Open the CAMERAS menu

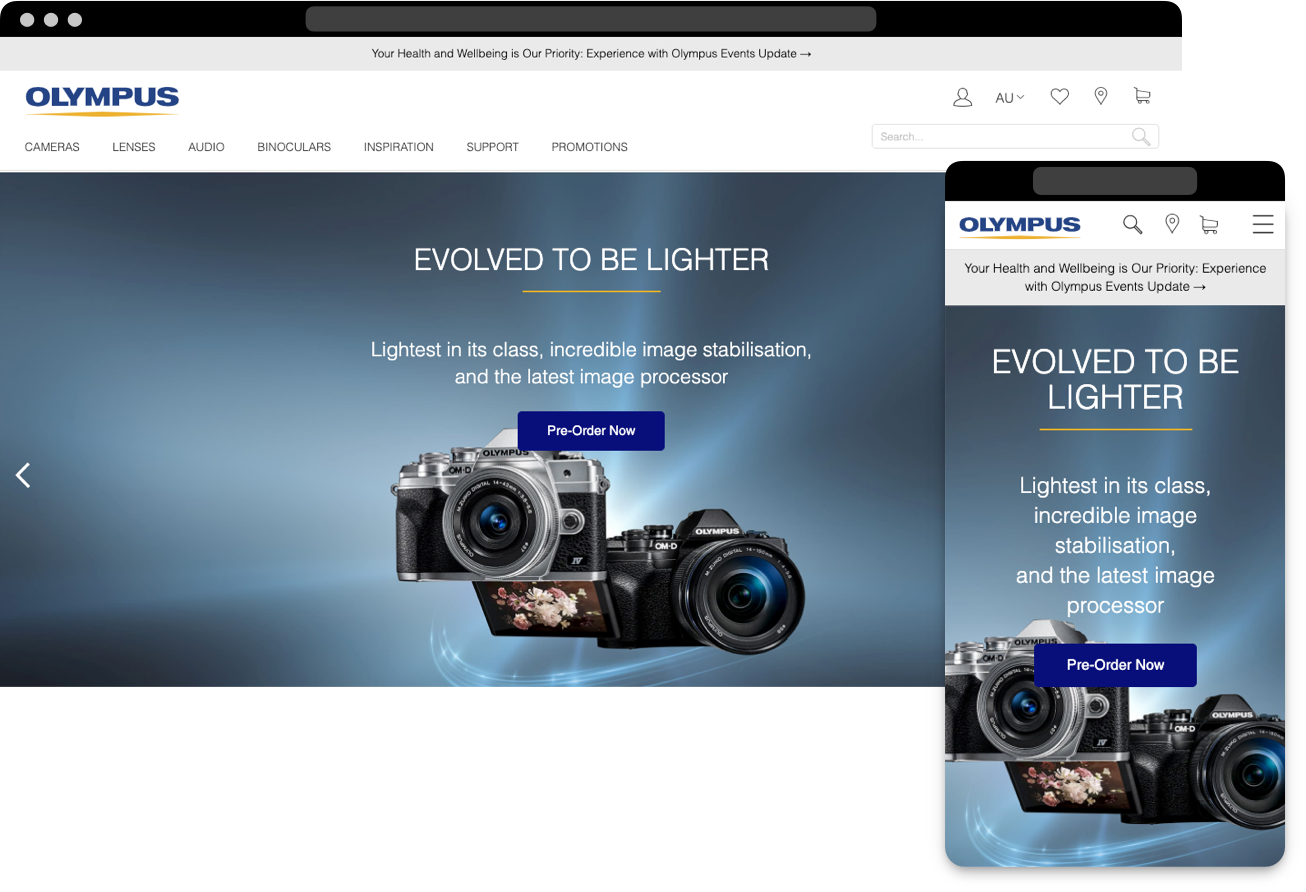click(52, 147)
